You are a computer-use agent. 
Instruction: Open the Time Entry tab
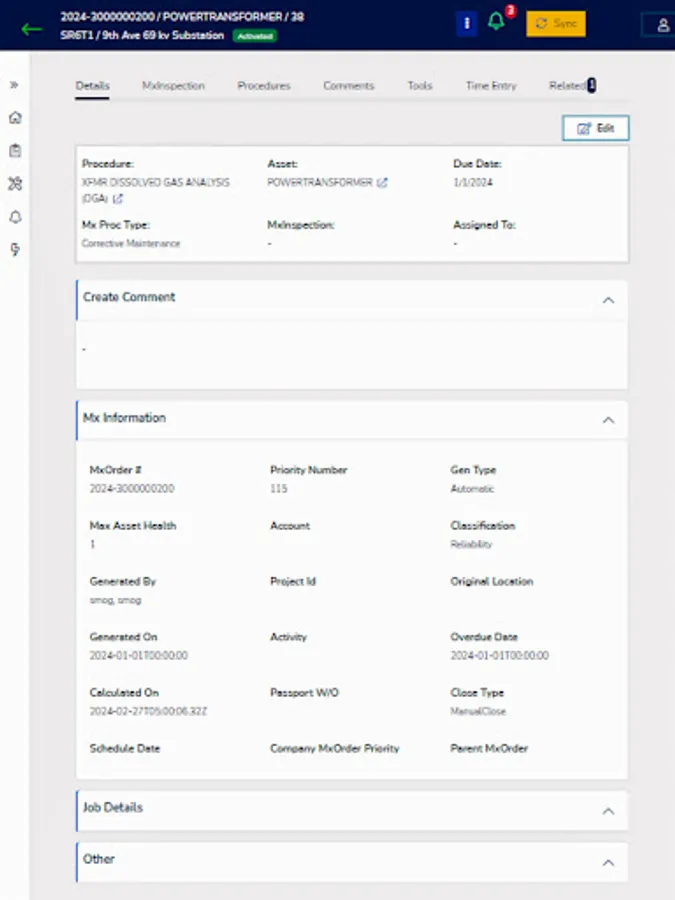point(490,86)
